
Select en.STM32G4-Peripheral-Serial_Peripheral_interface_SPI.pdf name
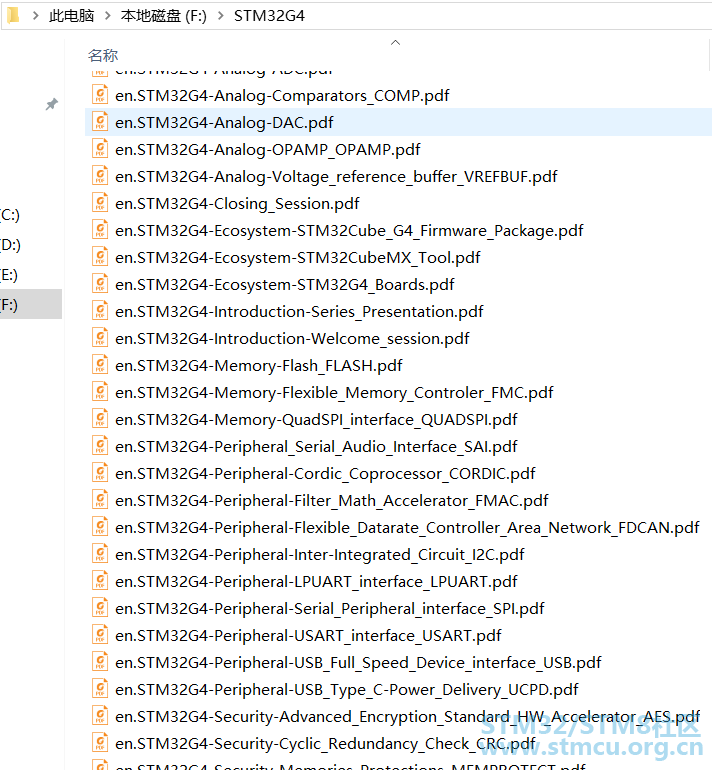(329, 608)
